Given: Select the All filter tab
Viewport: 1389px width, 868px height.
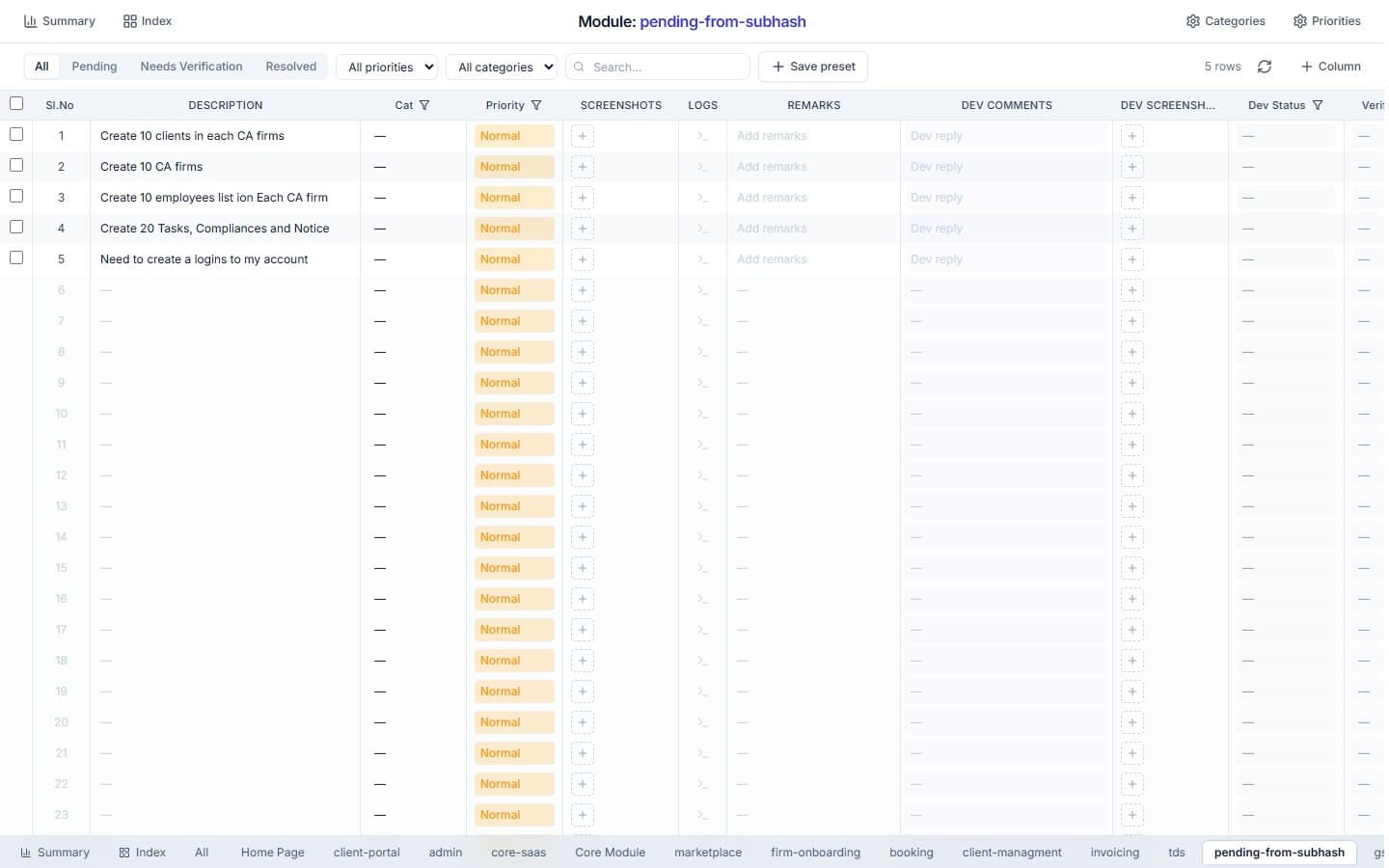Looking at the screenshot, I should pyautogui.click(x=41, y=67).
